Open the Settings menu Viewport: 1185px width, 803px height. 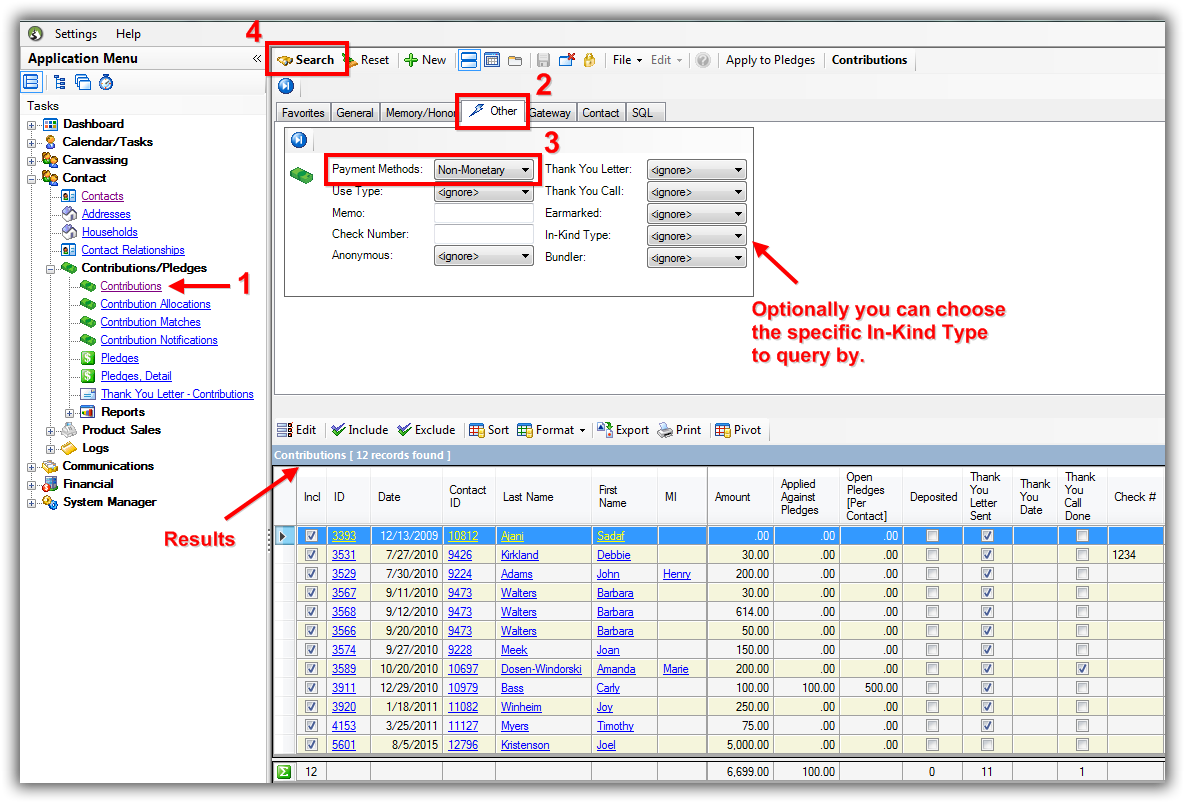(76, 34)
